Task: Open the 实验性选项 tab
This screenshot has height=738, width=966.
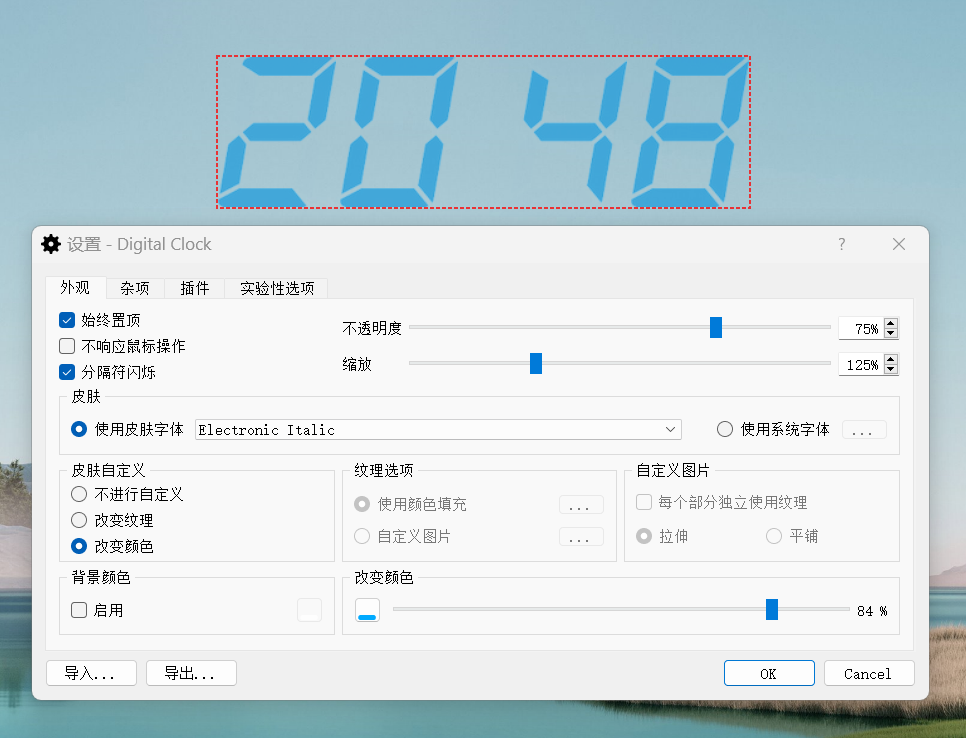Action: tap(277, 288)
